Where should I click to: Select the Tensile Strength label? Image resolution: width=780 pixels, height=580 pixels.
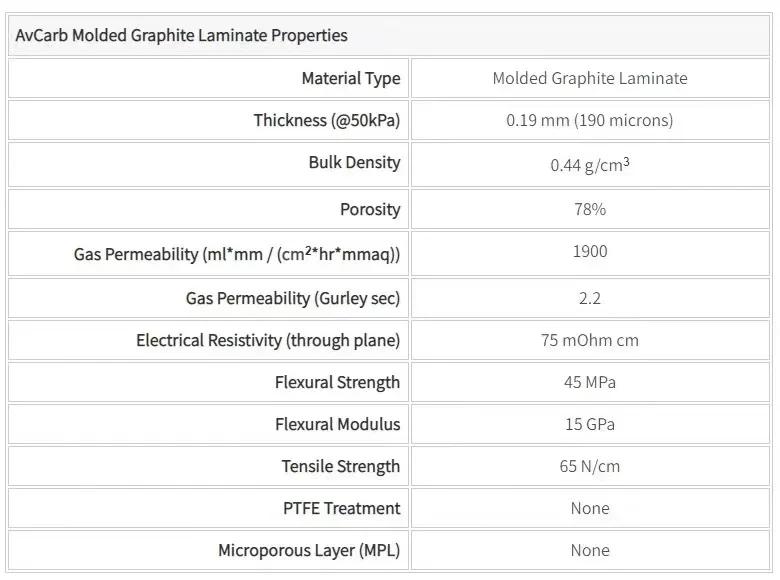pos(340,466)
